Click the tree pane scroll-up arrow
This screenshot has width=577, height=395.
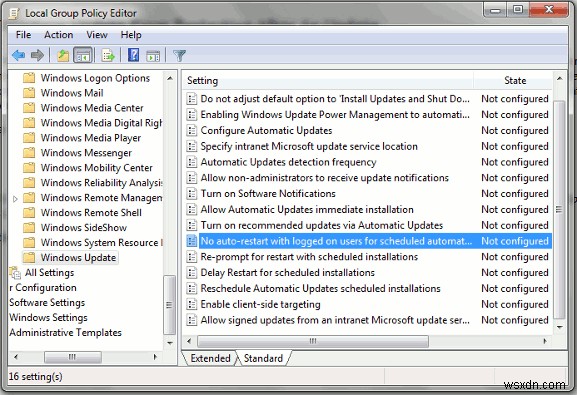[169, 78]
